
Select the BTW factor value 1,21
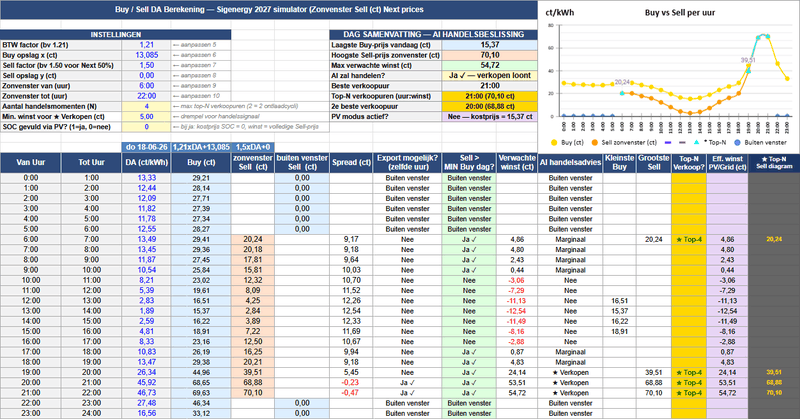click(x=146, y=45)
